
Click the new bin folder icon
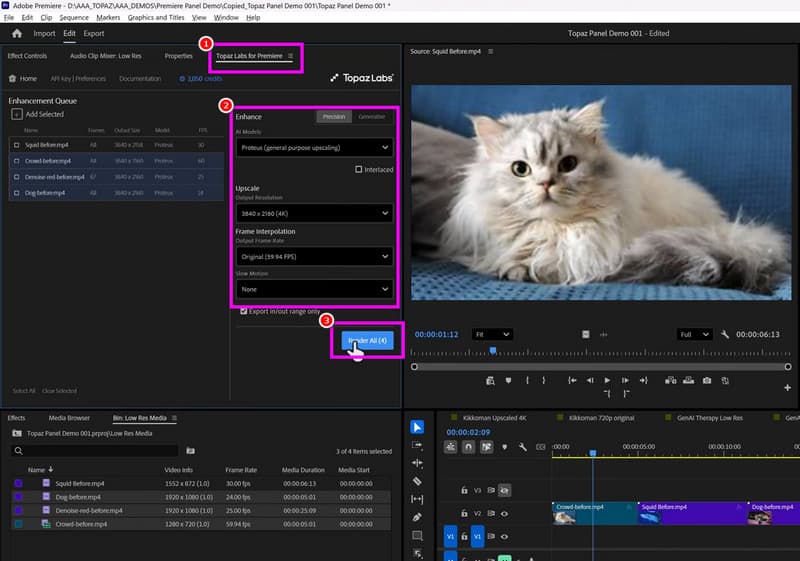click(190, 451)
